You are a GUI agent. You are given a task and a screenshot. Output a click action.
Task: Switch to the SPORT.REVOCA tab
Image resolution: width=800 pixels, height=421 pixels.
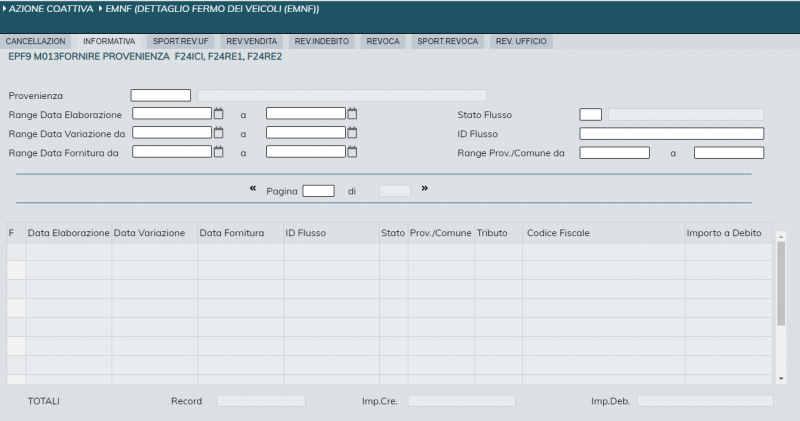point(449,42)
